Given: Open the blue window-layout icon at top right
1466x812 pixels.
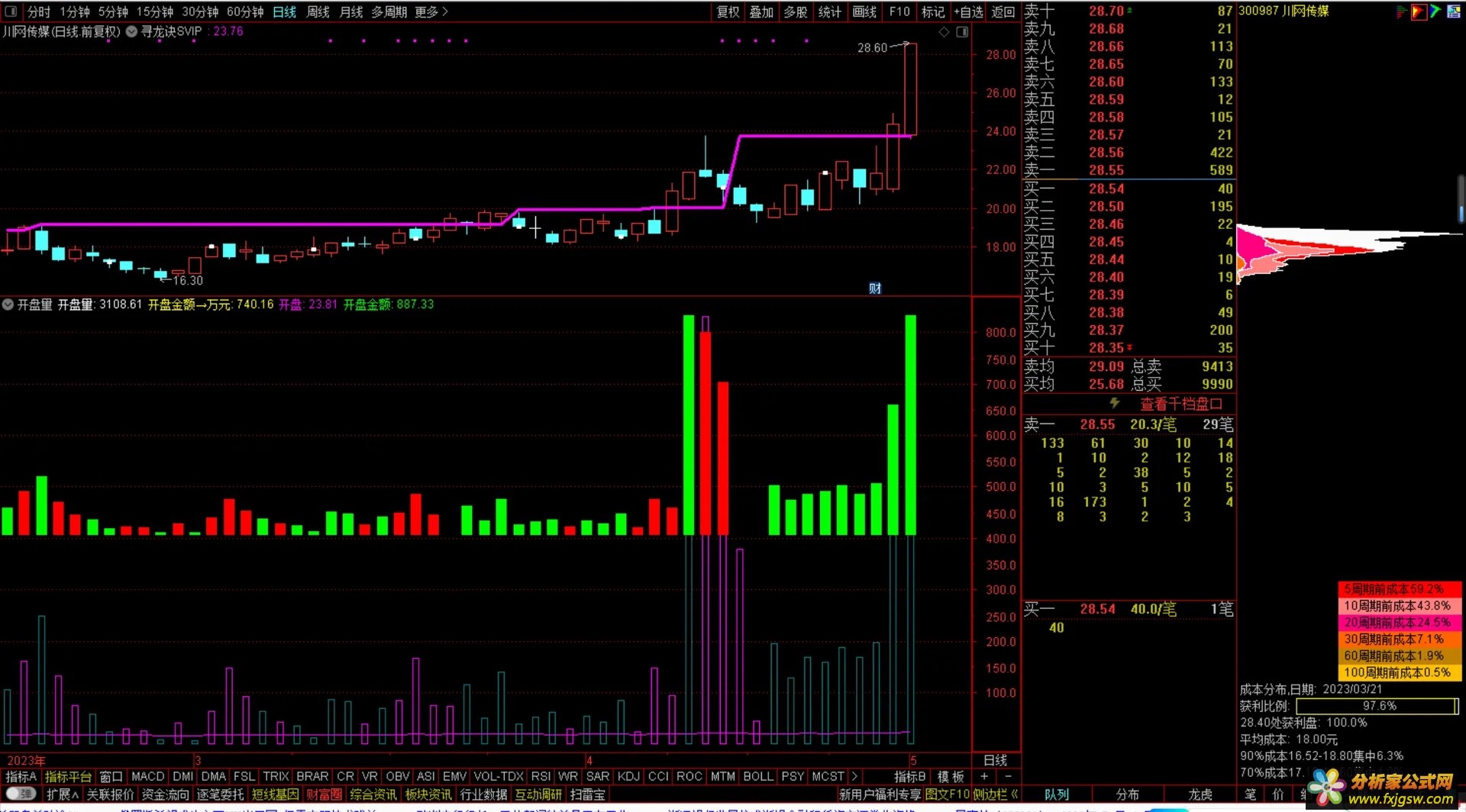Looking at the screenshot, I should click(x=1454, y=11).
